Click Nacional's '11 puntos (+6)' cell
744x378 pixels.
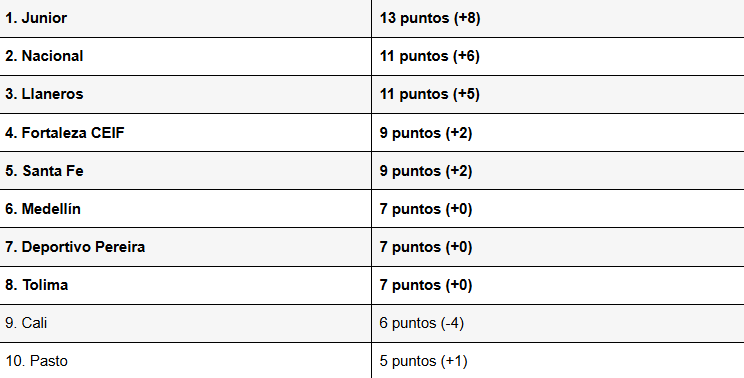tap(558, 56)
